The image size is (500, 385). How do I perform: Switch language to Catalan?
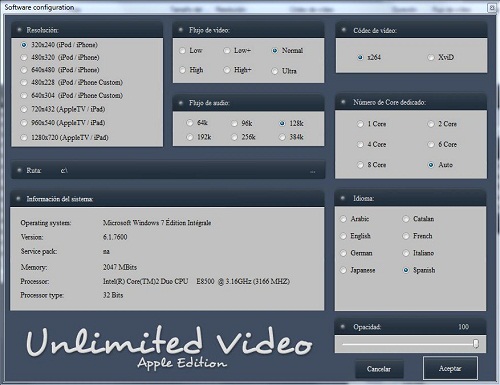(x=406, y=219)
